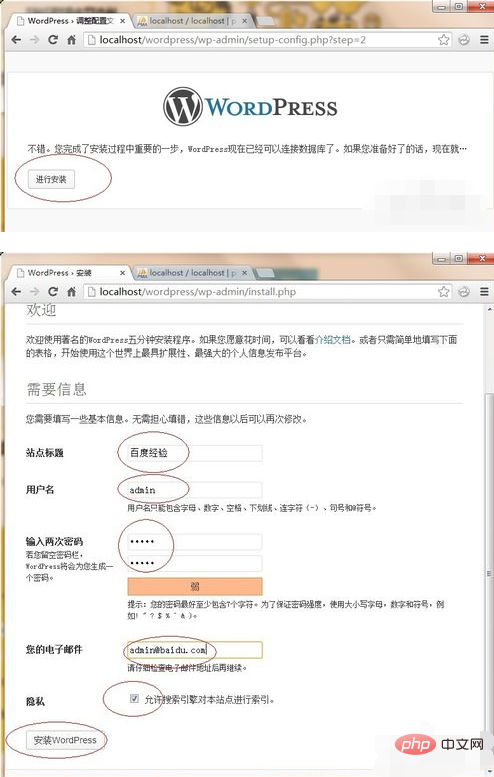Click forward arrow in top browser window
The height and width of the screenshot is (777, 494).
[34, 40]
